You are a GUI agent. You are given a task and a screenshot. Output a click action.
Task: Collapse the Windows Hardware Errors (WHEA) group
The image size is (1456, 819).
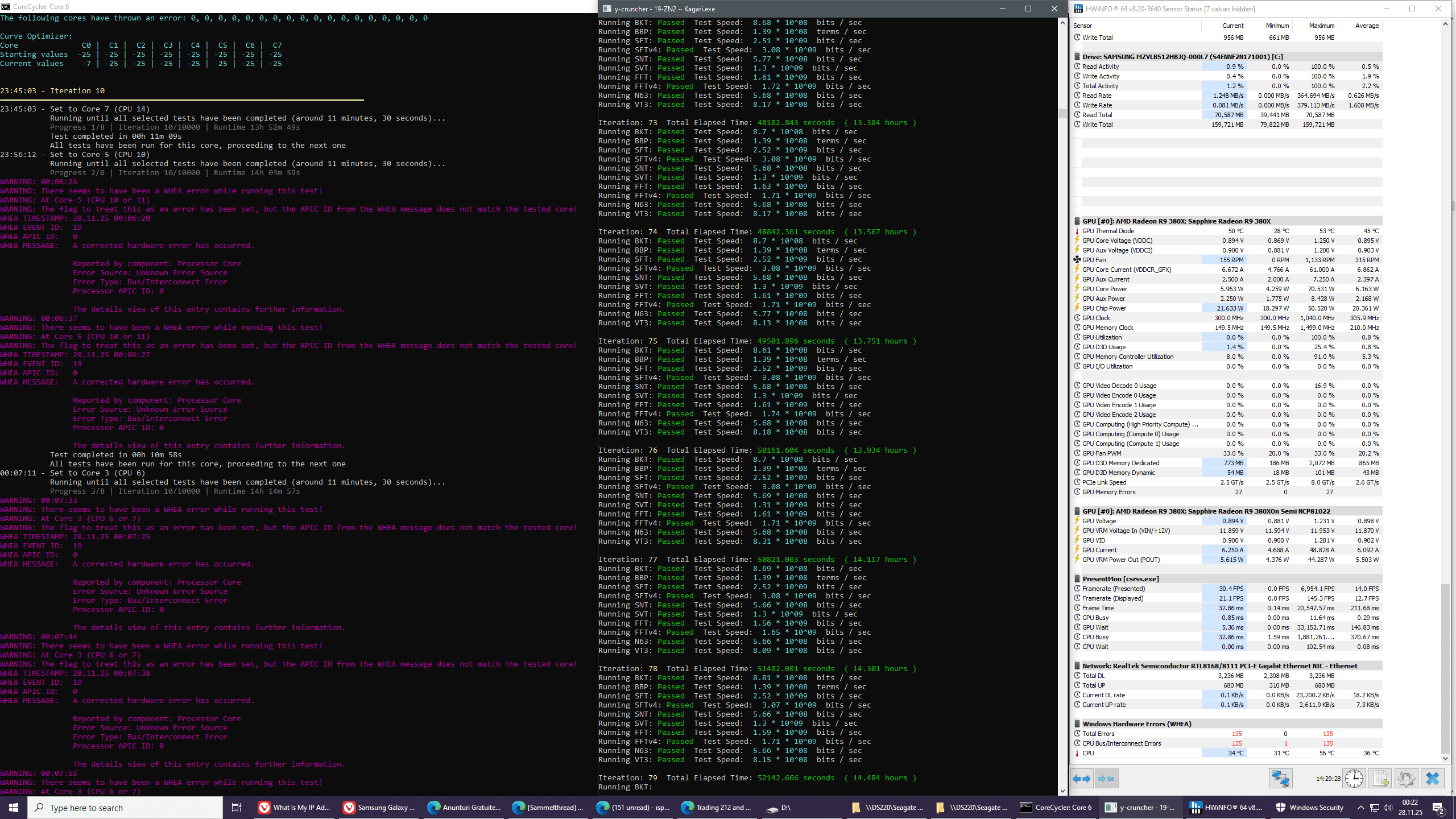pos(1077,724)
